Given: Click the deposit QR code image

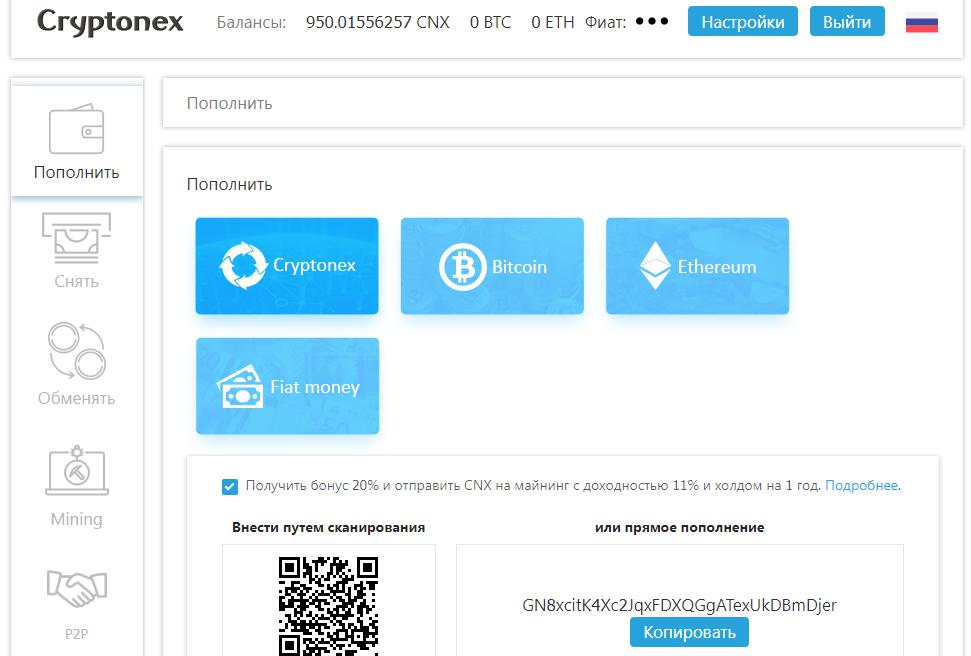Looking at the screenshot, I should tap(328, 606).
